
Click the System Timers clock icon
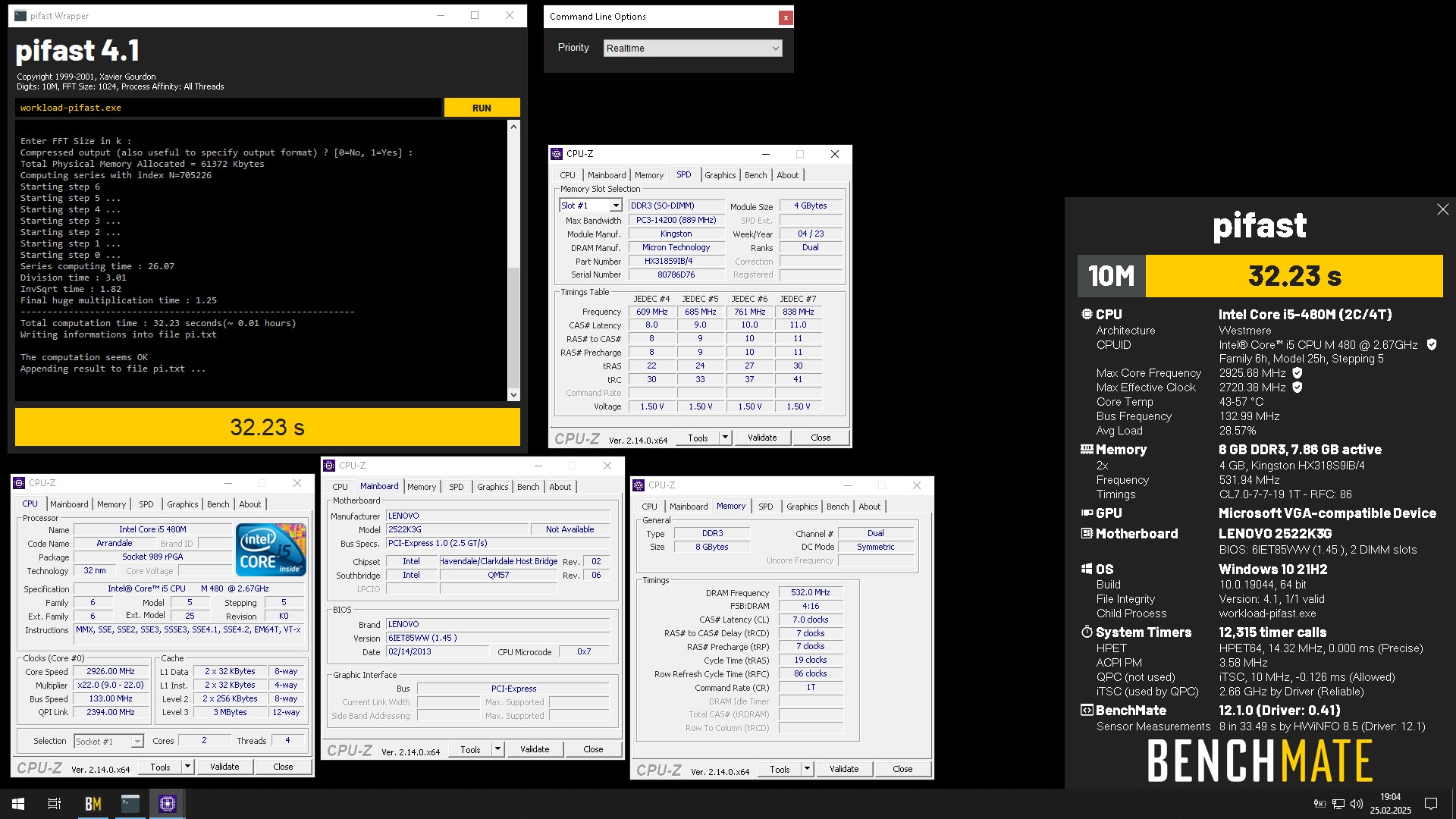[x=1087, y=632]
